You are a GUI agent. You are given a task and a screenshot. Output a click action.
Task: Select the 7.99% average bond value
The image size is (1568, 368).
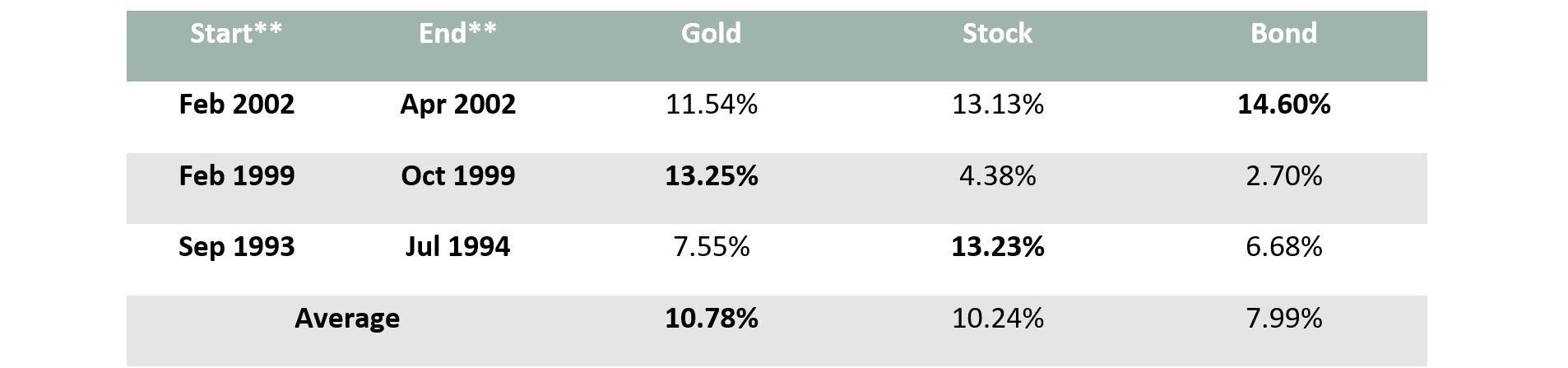[1283, 319]
